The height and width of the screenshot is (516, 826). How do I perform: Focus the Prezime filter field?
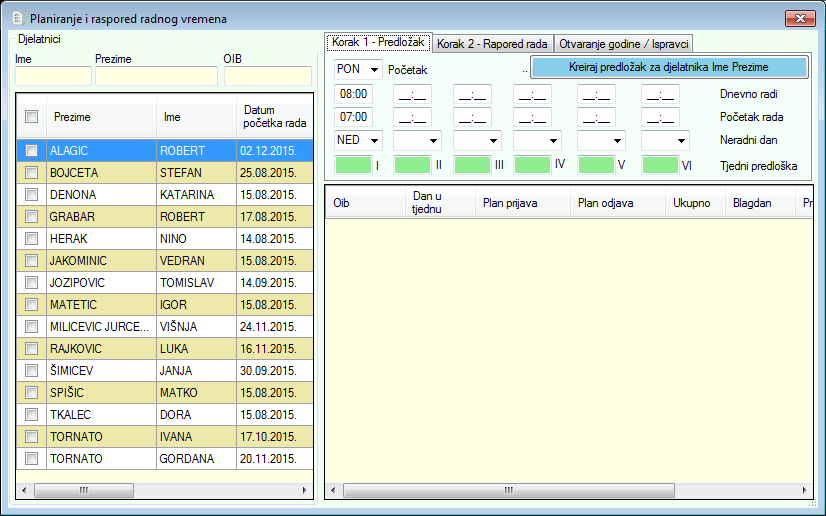click(x=156, y=76)
